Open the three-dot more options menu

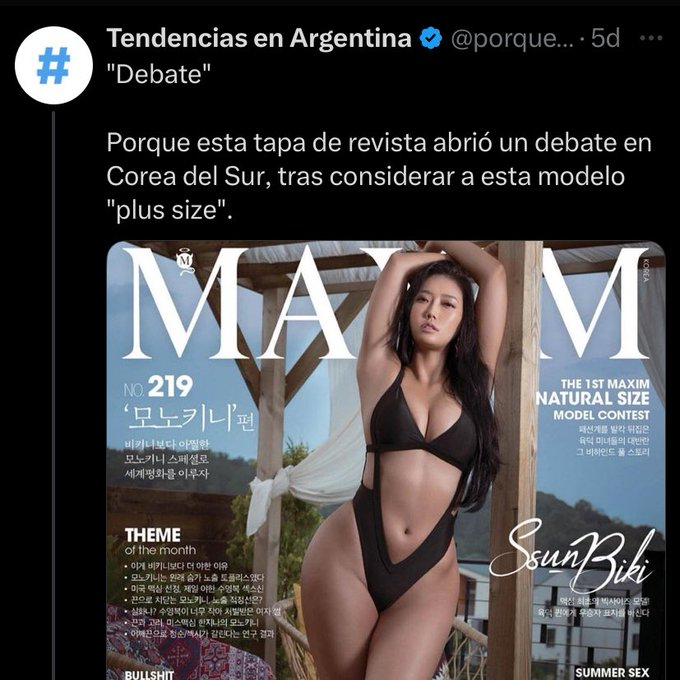point(651,38)
